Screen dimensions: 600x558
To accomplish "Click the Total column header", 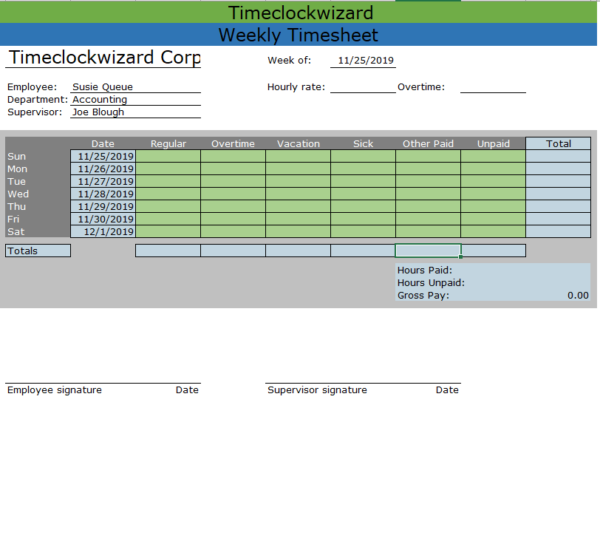I will tap(558, 144).
